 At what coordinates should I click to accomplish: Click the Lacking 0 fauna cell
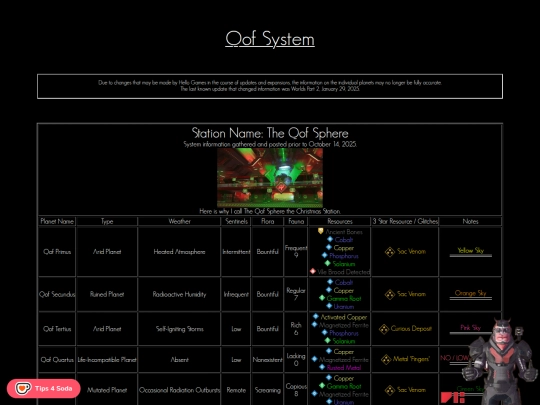coord(296,360)
